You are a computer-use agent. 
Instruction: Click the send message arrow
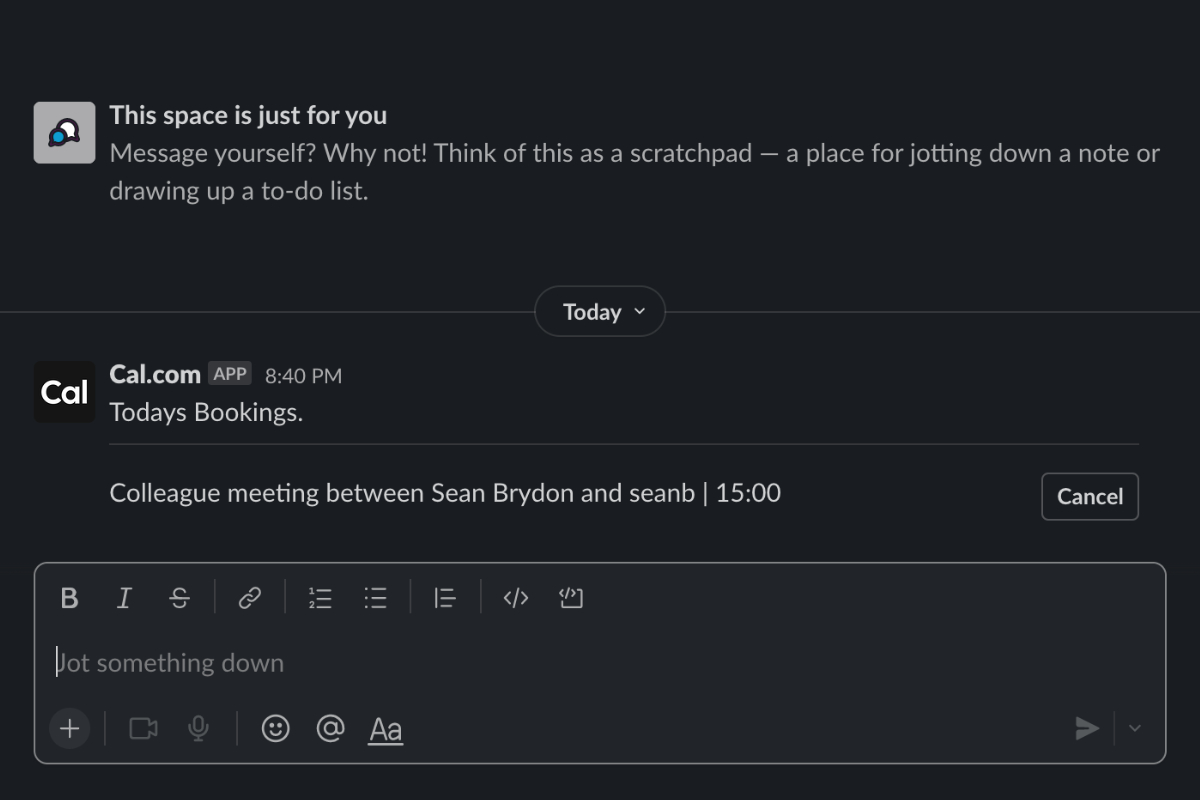click(1087, 728)
